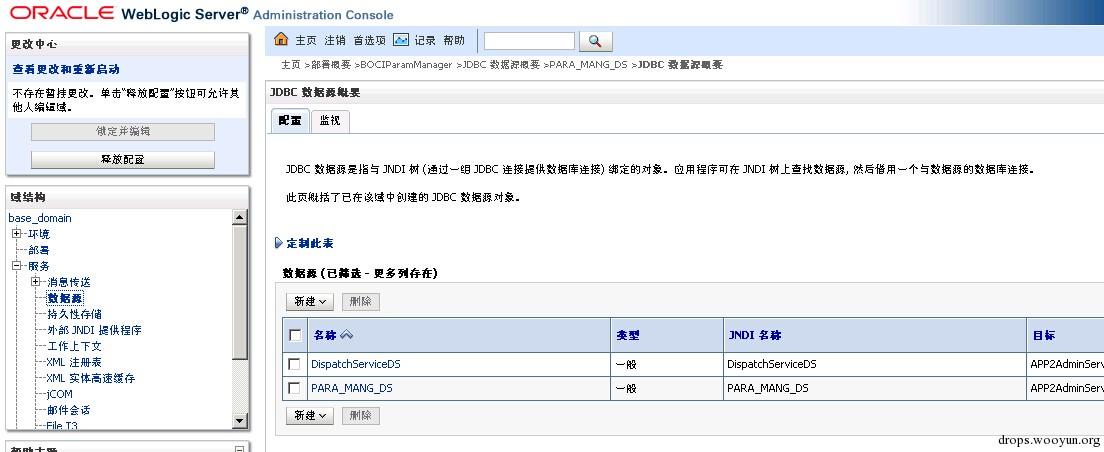Check the DispatchServiceDS row checkbox

(295, 364)
